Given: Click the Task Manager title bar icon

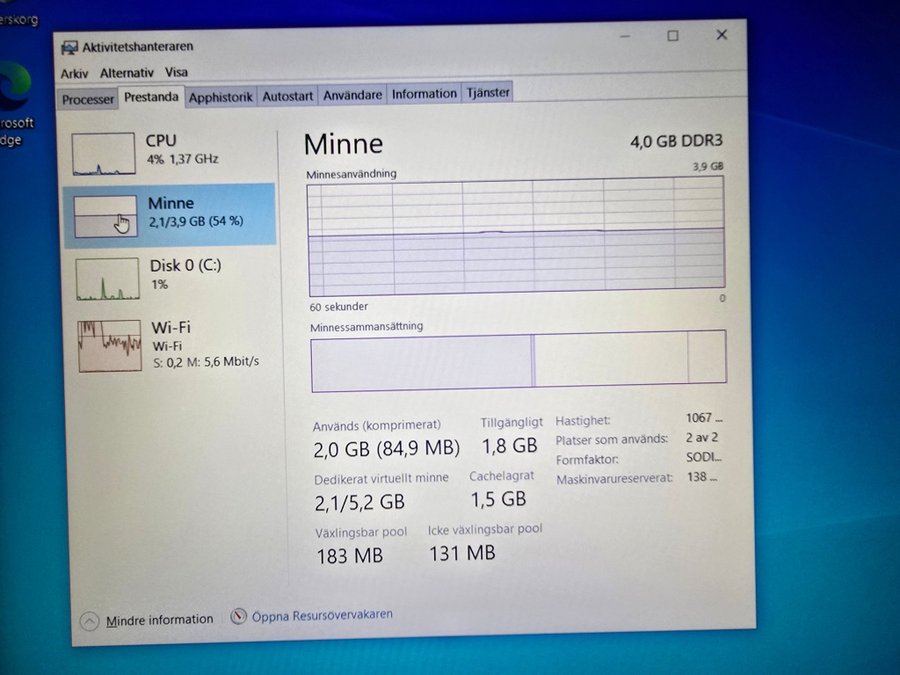Looking at the screenshot, I should (x=69, y=47).
